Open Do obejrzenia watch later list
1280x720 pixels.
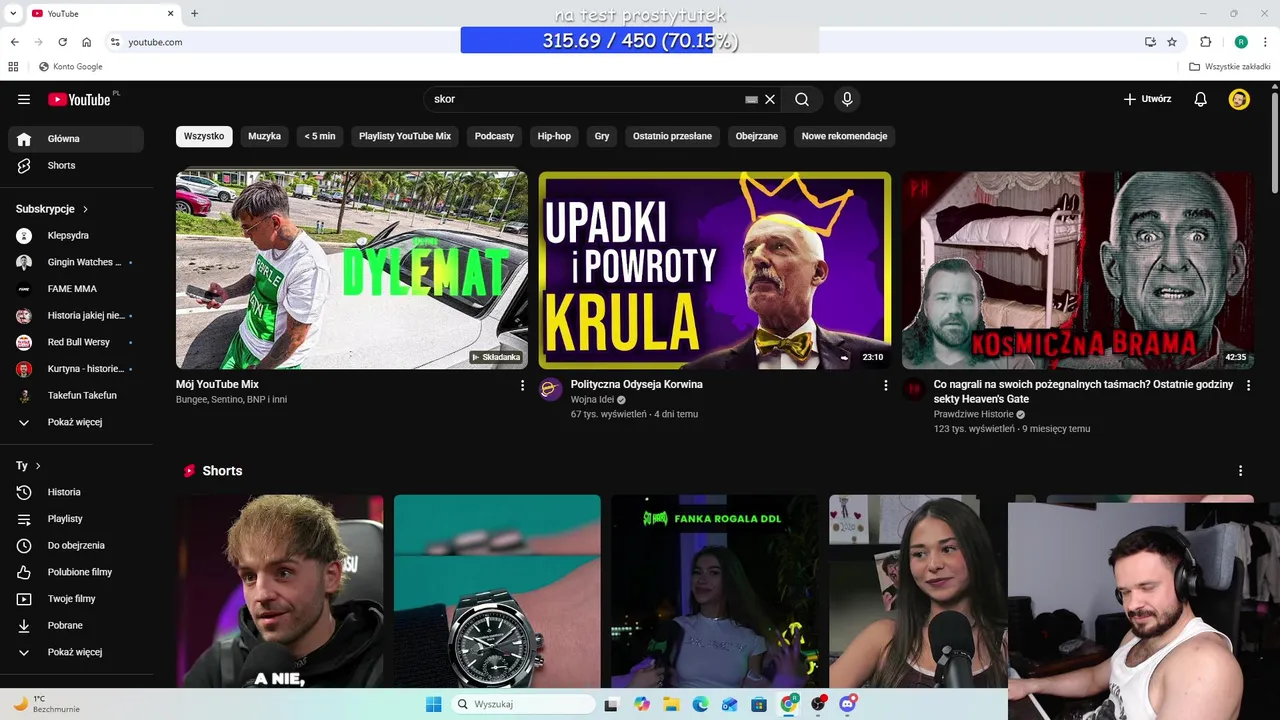click(x=76, y=545)
